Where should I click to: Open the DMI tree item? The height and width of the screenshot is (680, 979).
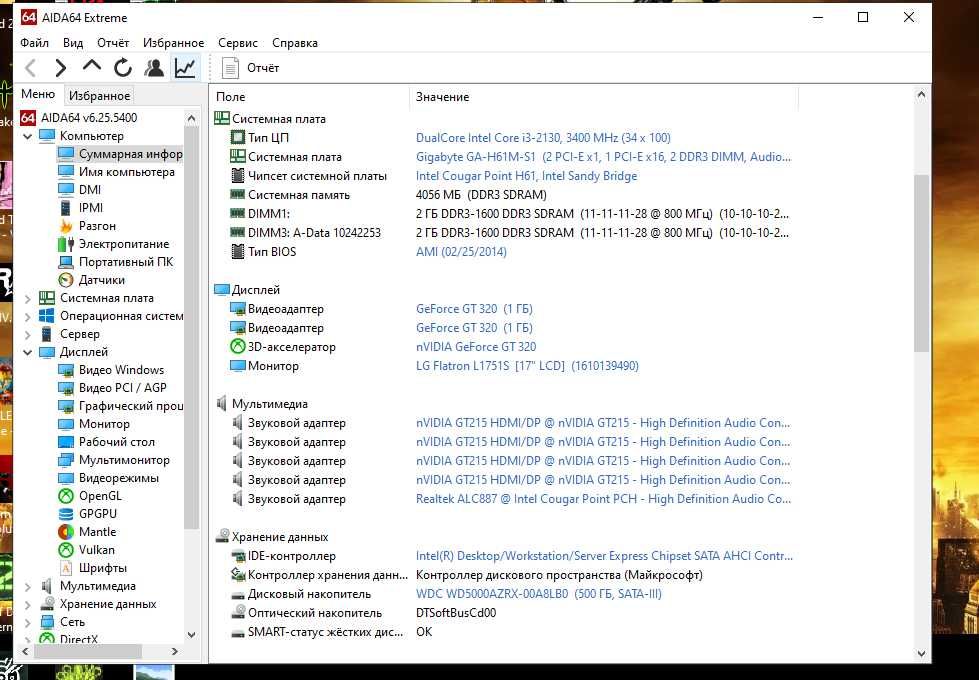[x=89, y=189]
